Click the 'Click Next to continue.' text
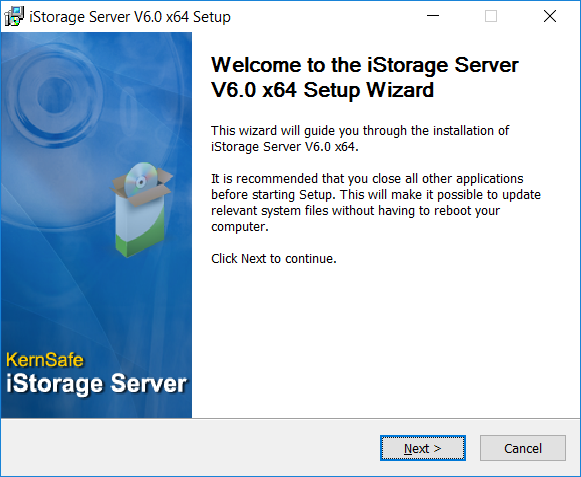The height and width of the screenshot is (477, 581). (x=274, y=258)
